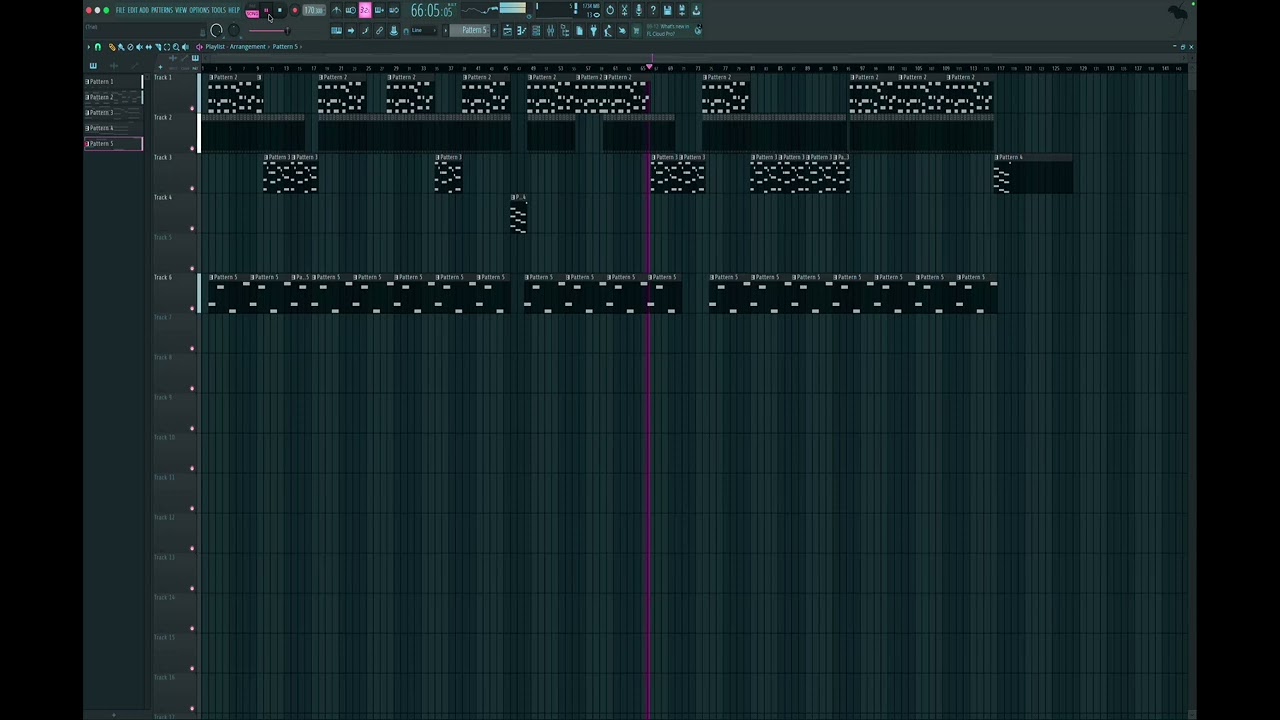Open the VIEW menu
Screen dimensions: 1280x720
tap(181, 10)
